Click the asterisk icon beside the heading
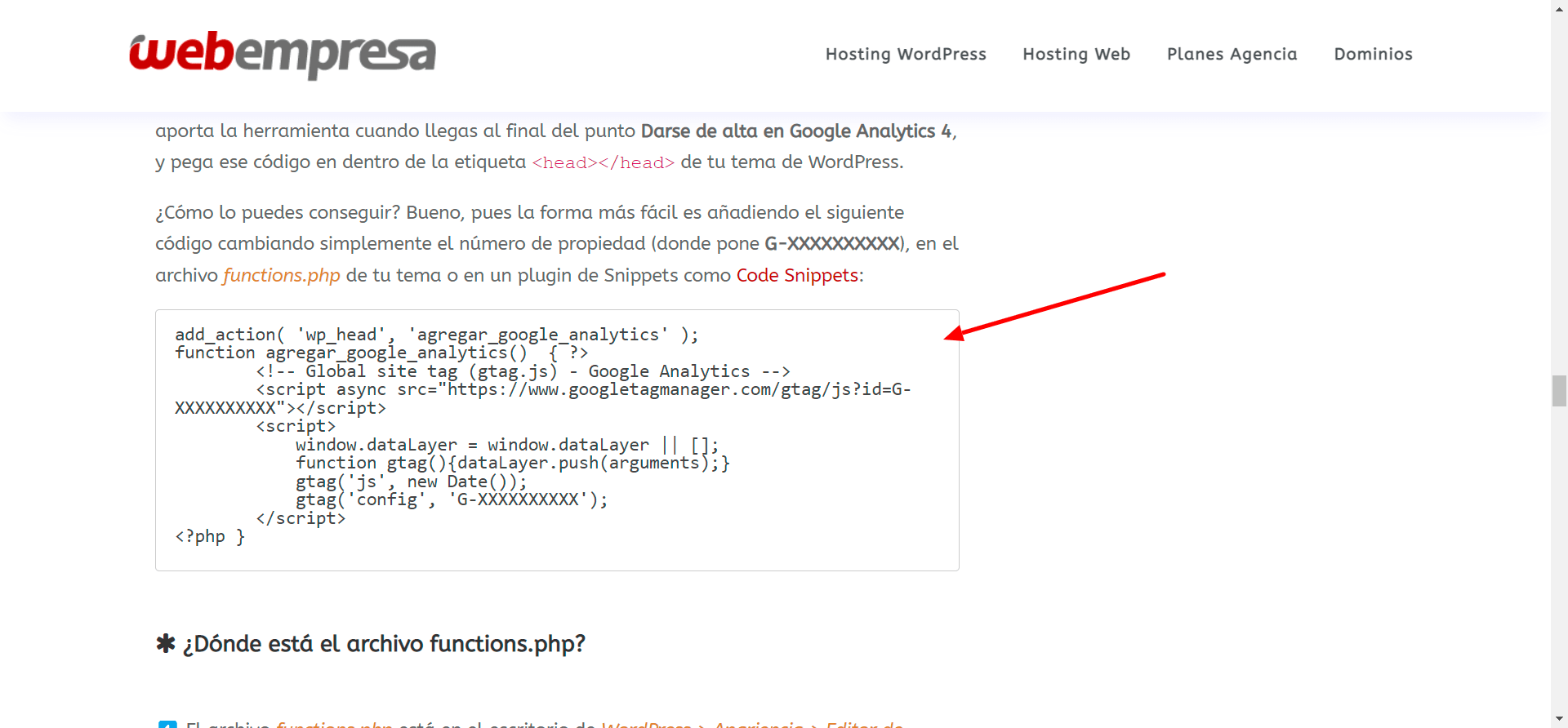The width and height of the screenshot is (1568, 728). [166, 643]
